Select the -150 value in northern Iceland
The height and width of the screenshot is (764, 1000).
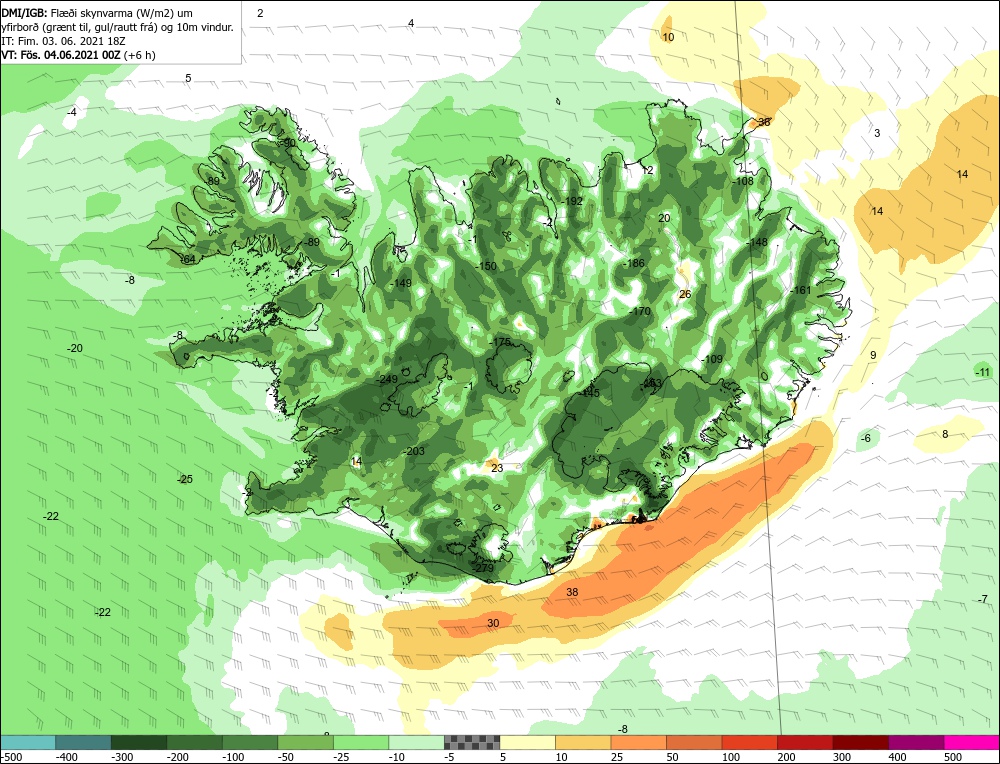click(485, 266)
